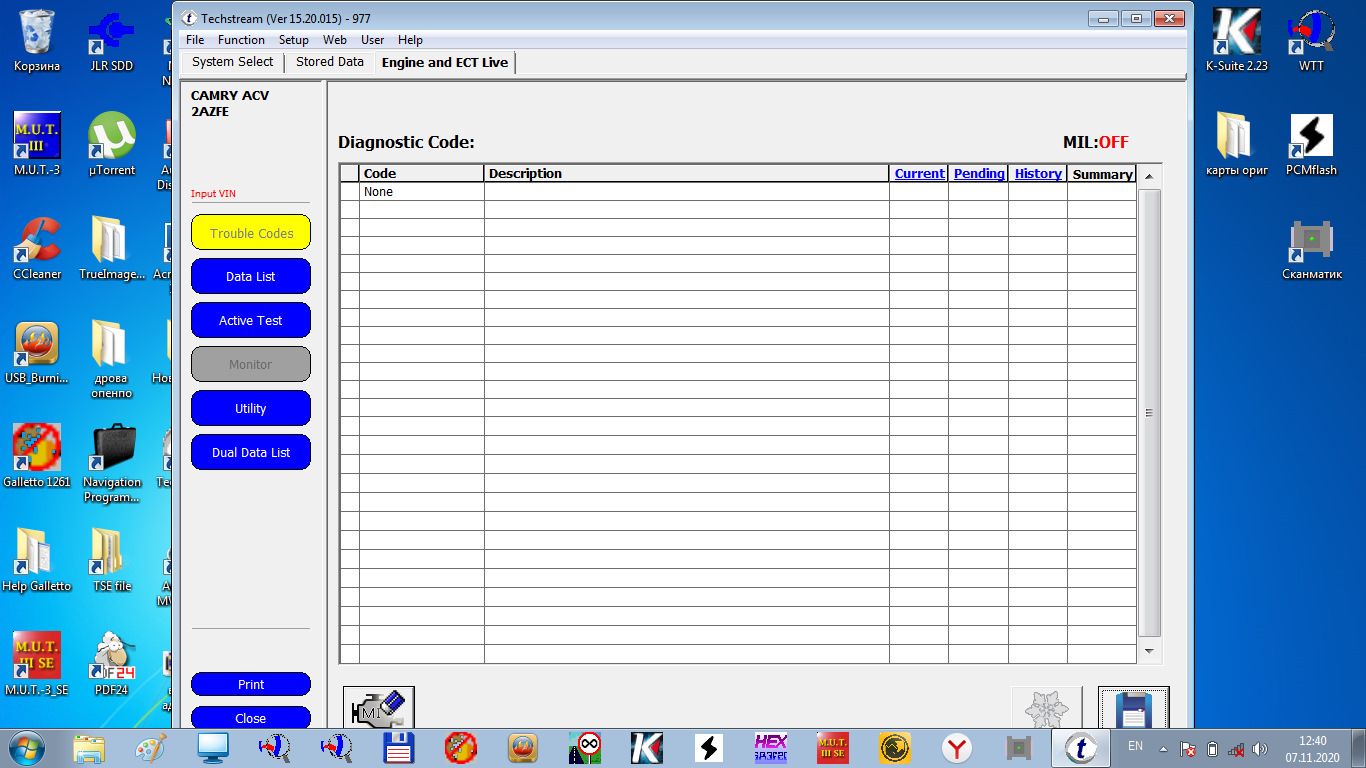Switch to the System Select tab
The height and width of the screenshot is (768, 1366).
coord(233,62)
